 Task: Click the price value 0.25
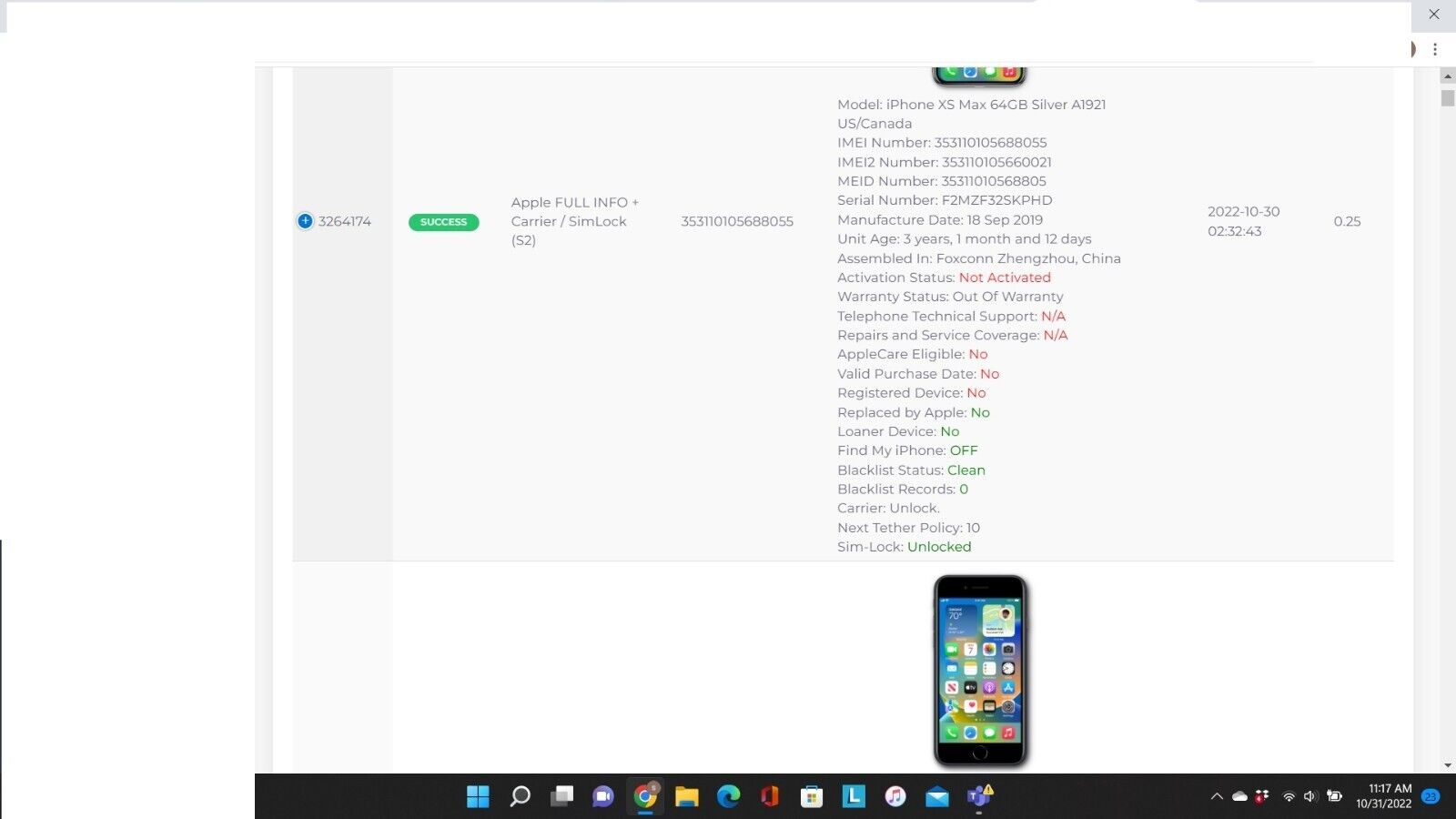1348,221
